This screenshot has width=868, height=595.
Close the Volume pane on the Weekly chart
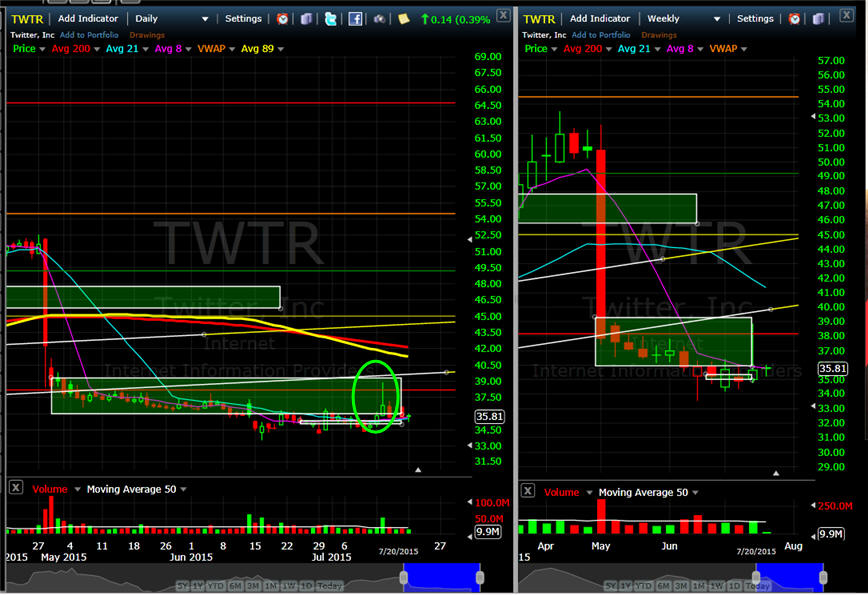pyautogui.click(x=528, y=490)
